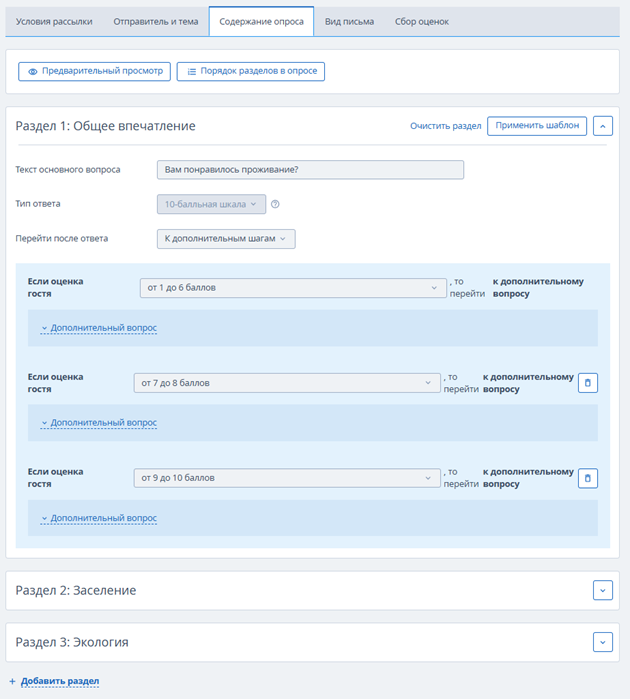
Task: Open the preview via Предварительный просмотр
Action: 95,71
